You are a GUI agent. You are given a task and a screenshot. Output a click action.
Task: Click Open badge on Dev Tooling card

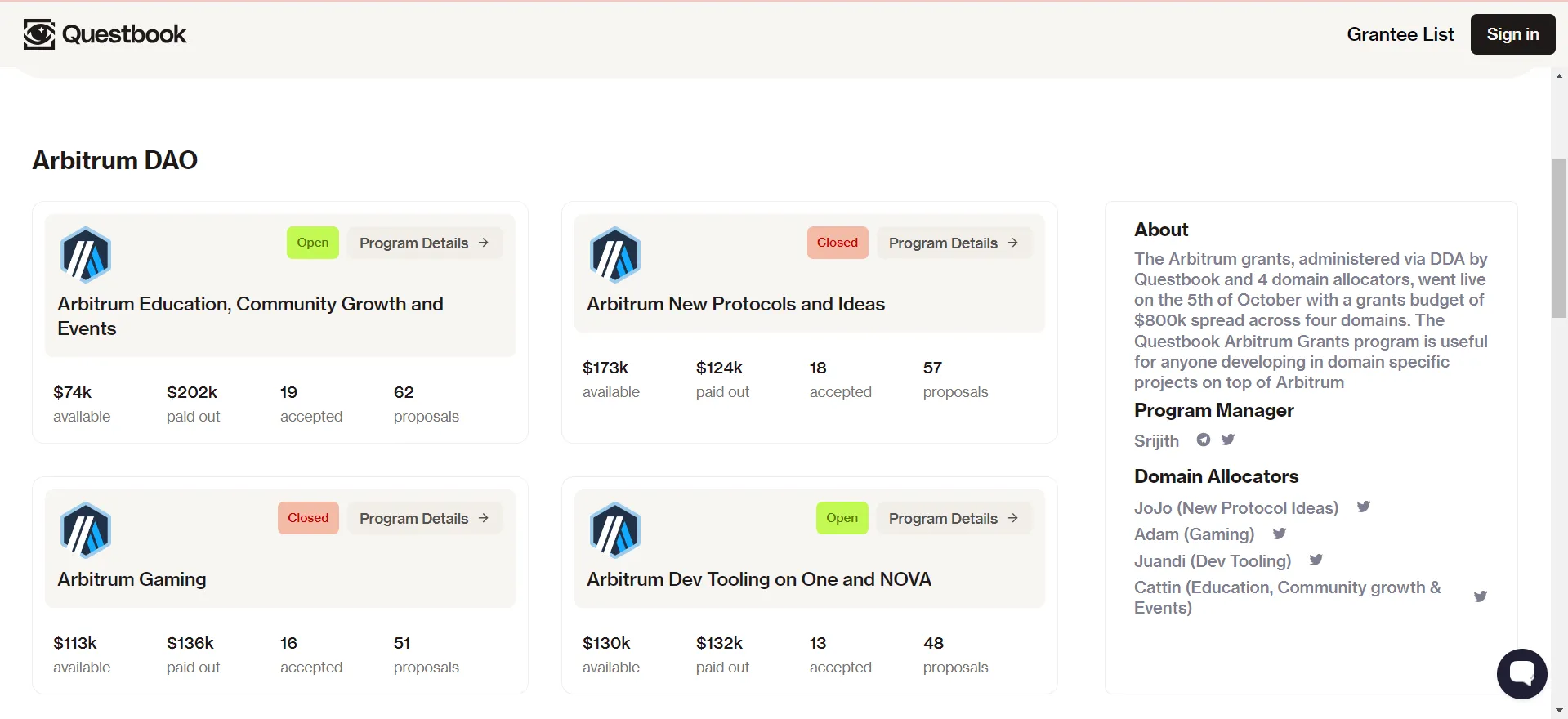coord(842,518)
